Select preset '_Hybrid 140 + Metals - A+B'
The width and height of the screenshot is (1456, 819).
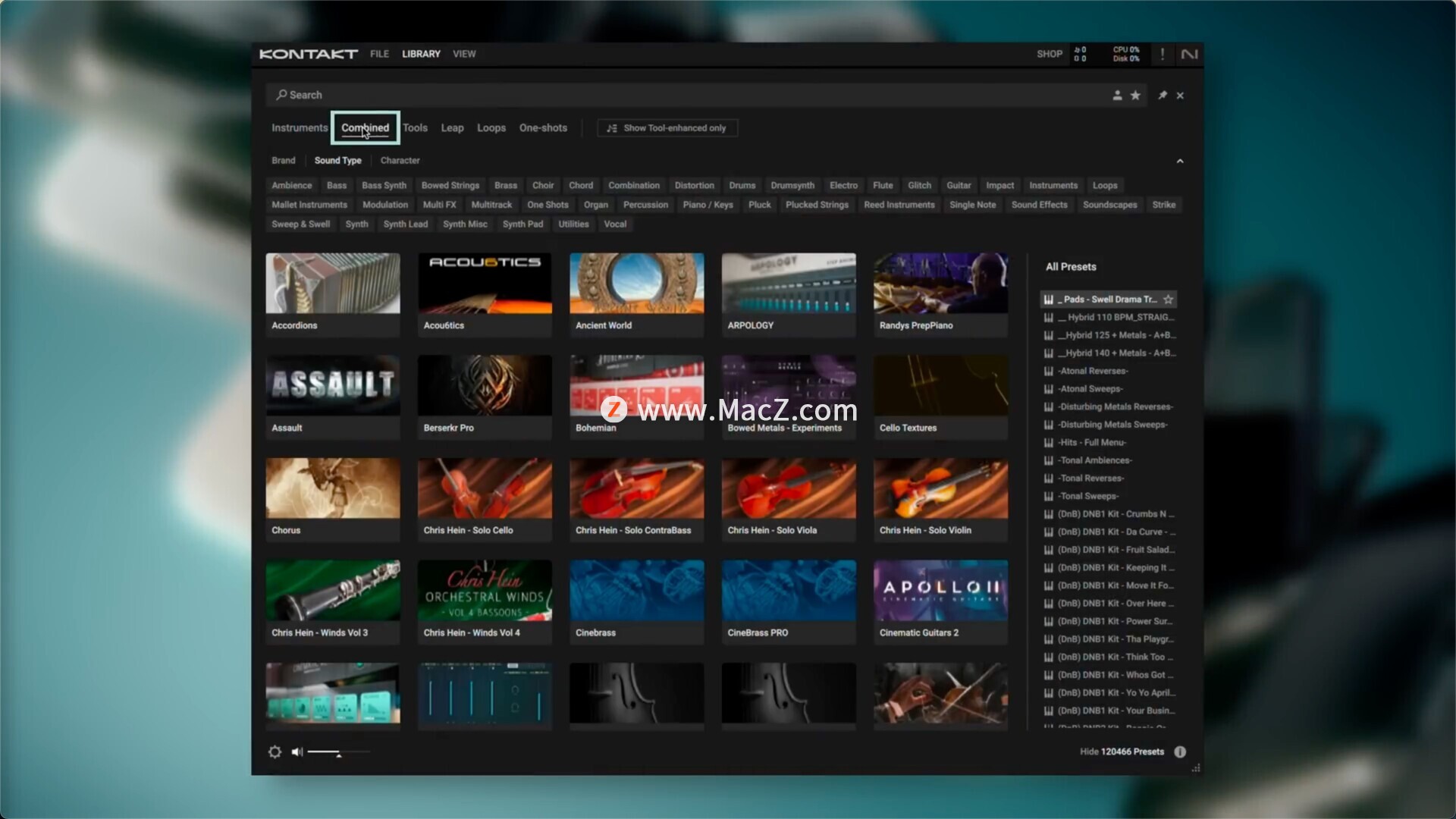click(1109, 353)
